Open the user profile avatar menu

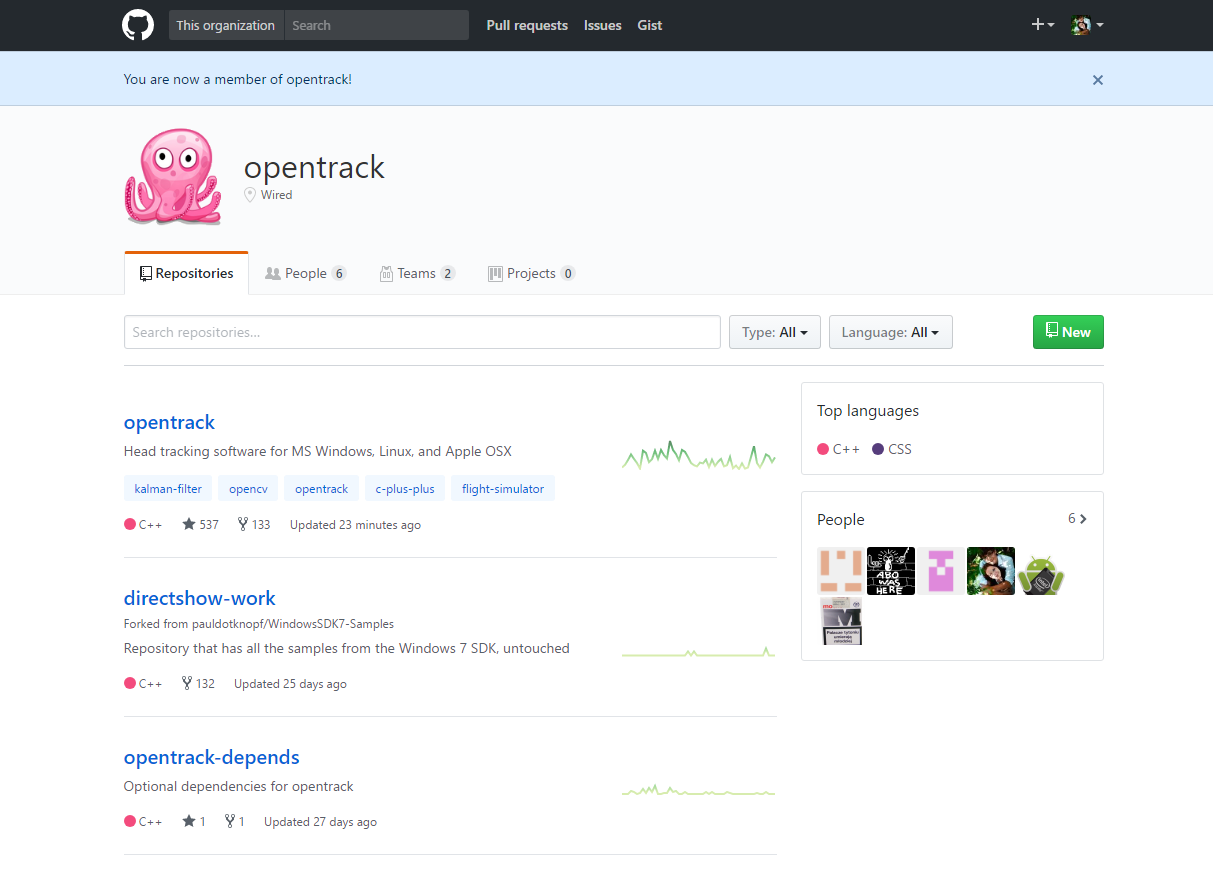[x=1087, y=25]
